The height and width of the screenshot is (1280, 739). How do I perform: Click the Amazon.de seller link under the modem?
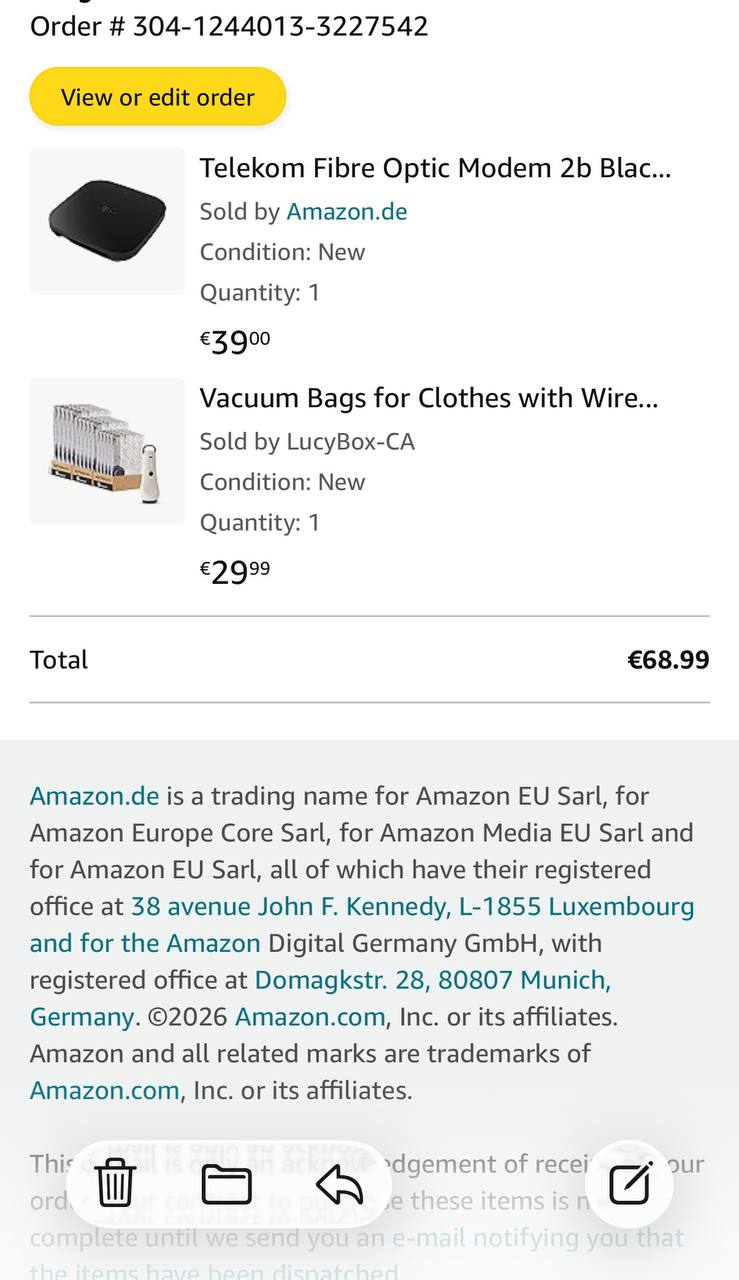pos(347,212)
